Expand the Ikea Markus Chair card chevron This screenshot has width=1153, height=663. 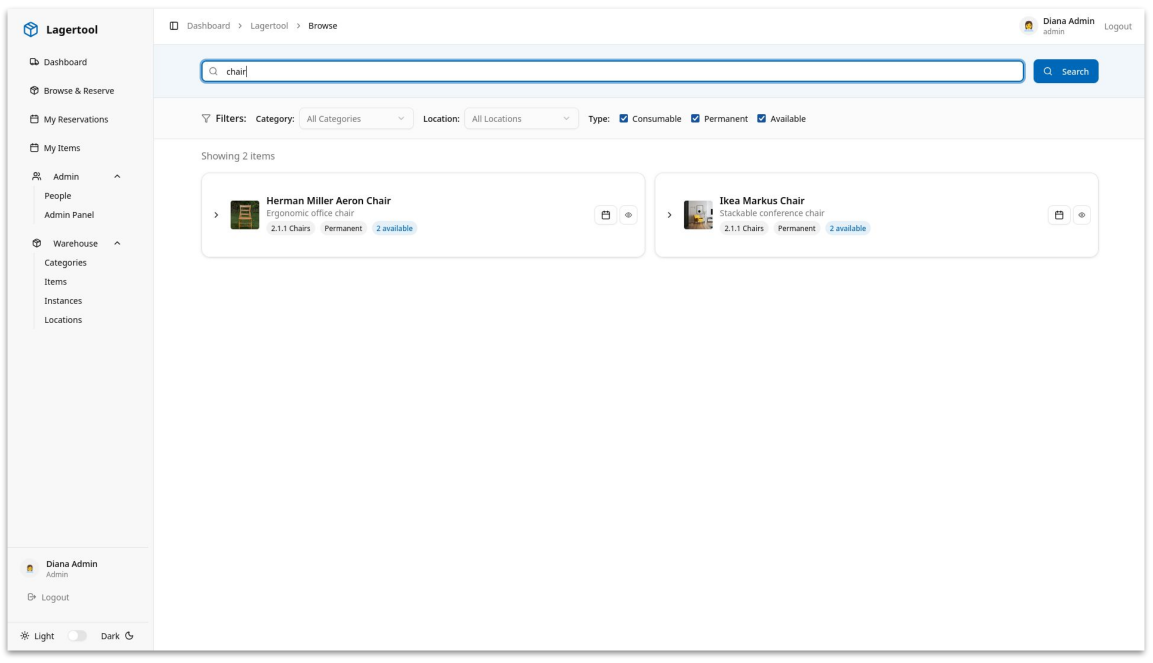click(670, 213)
